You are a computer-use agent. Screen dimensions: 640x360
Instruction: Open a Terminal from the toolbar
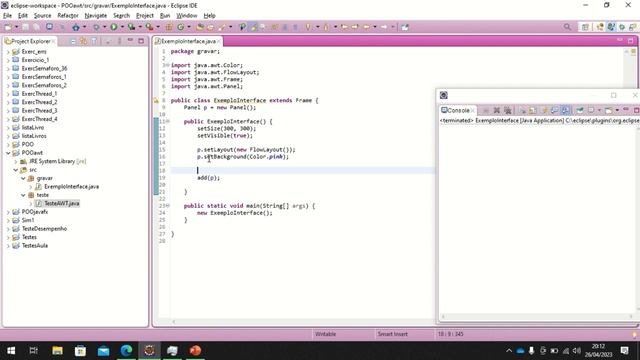pos(49,27)
